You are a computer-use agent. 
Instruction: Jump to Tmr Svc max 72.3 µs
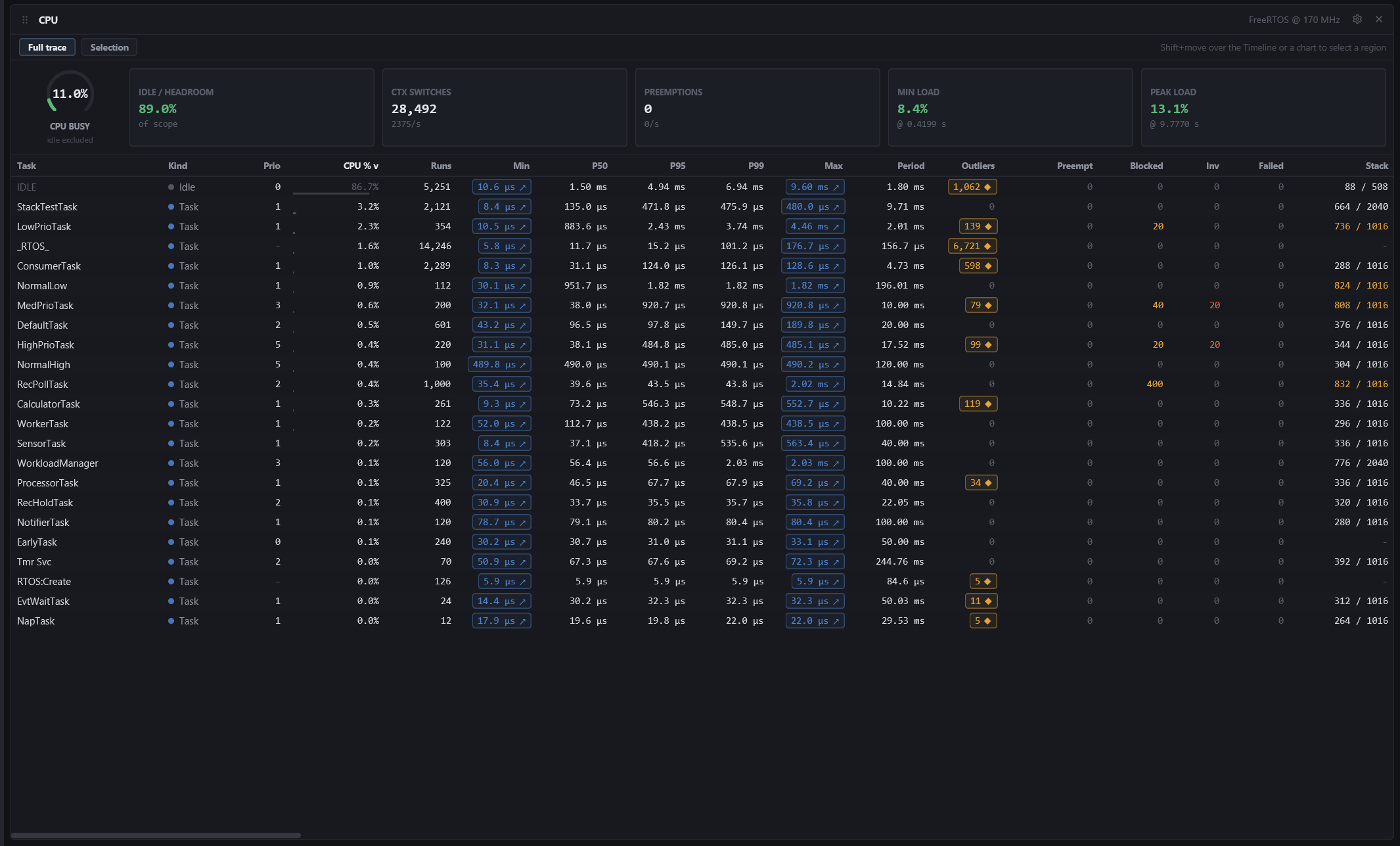pyautogui.click(x=815, y=561)
